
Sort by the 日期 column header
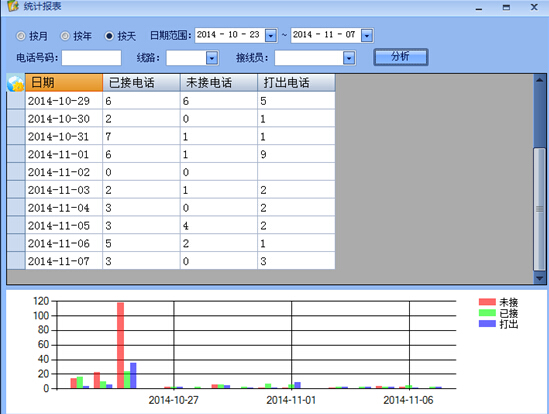coord(64,83)
